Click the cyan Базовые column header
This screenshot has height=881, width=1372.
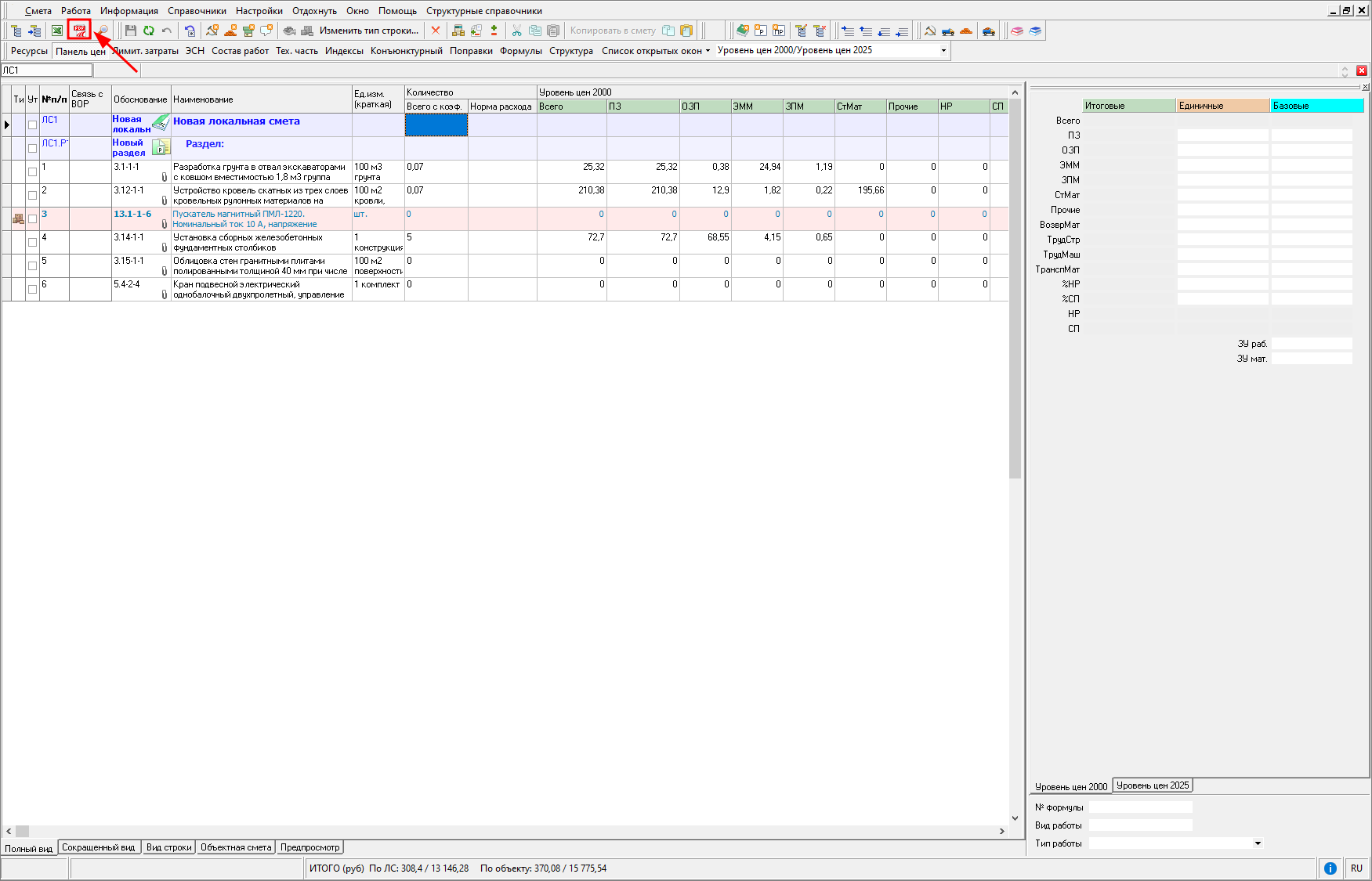(1316, 106)
